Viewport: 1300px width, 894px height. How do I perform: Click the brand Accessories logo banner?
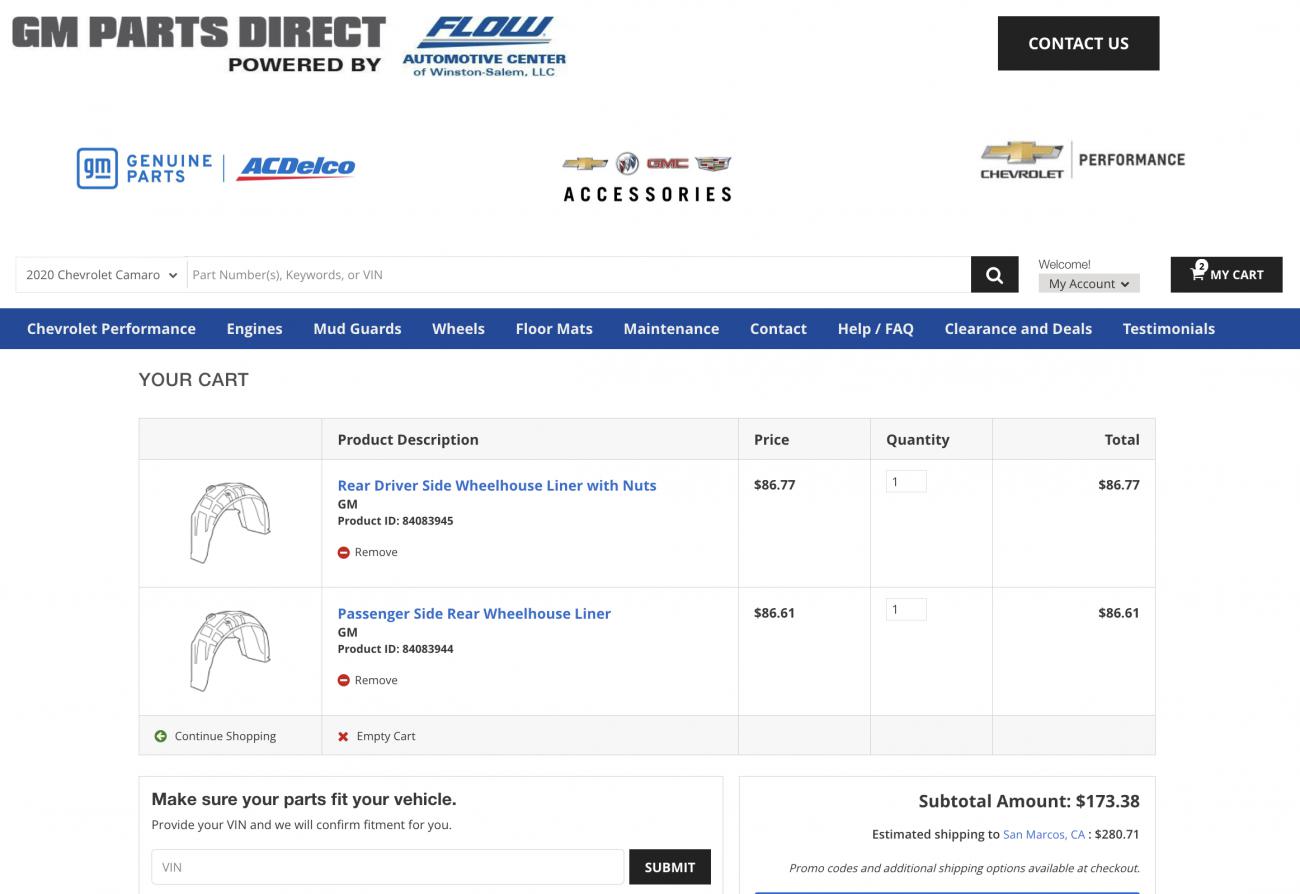pyautogui.click(x=647, y=178)
